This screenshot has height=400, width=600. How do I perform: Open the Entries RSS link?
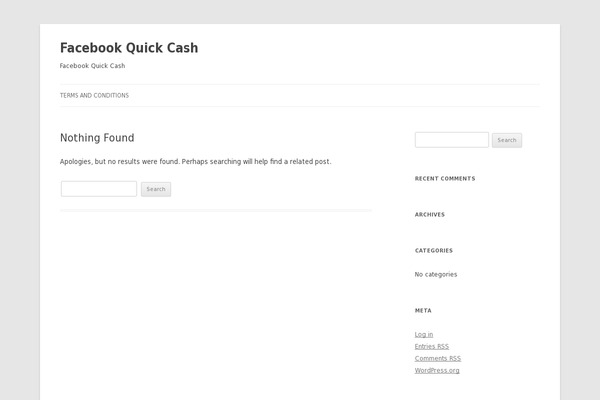tap(432, 346)
